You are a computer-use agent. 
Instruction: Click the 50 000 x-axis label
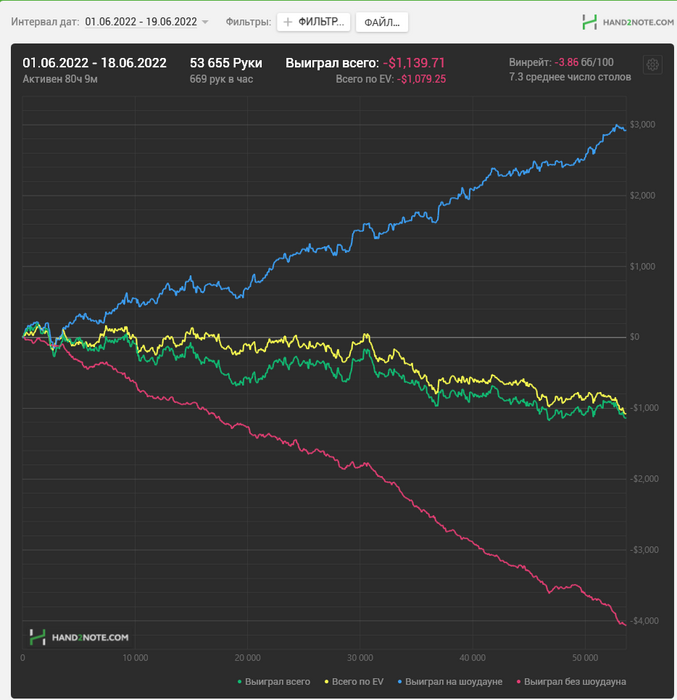pos(585,658)
